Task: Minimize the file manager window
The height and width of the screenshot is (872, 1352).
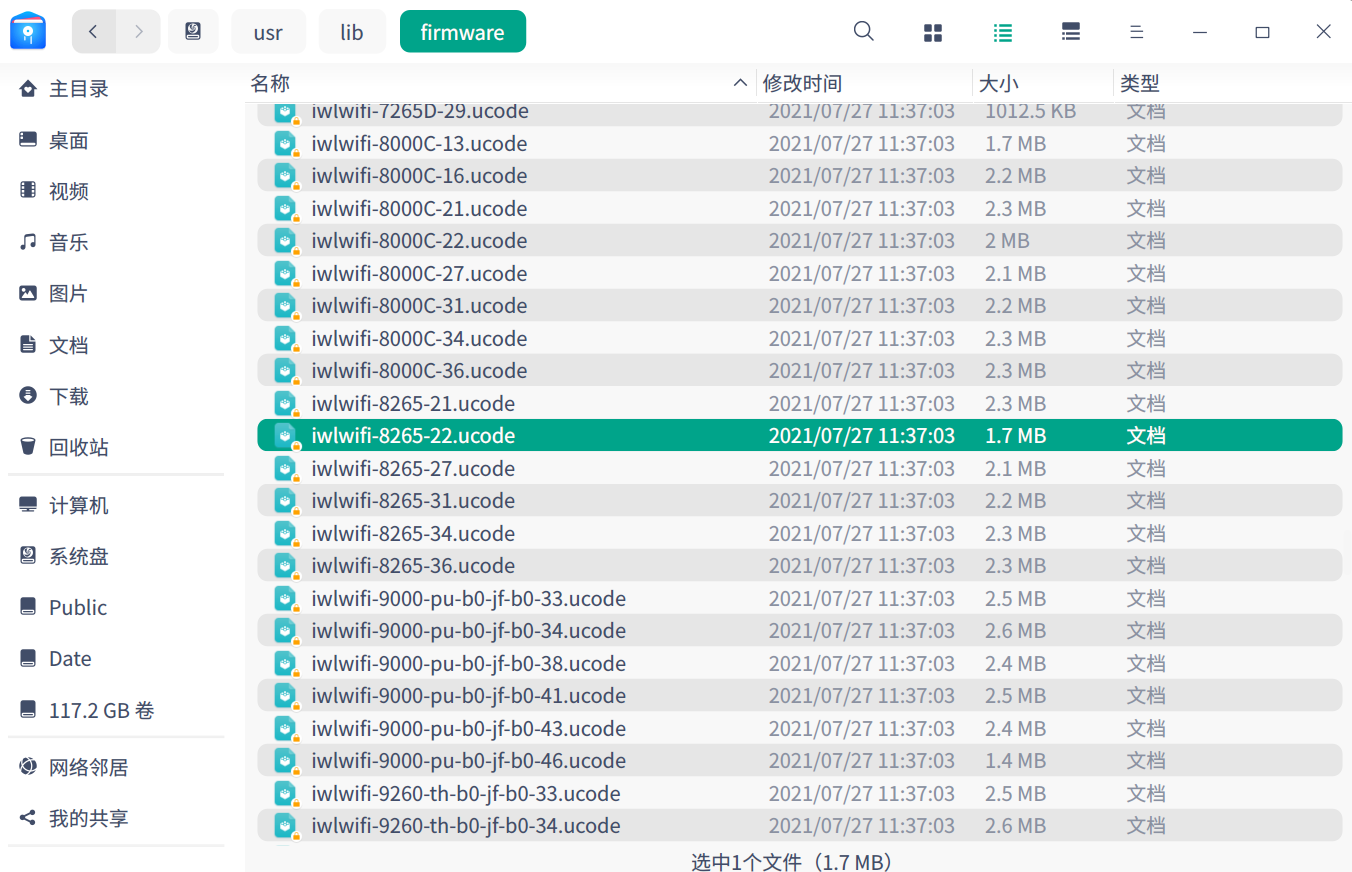Action: click(x=1200, y=32)
